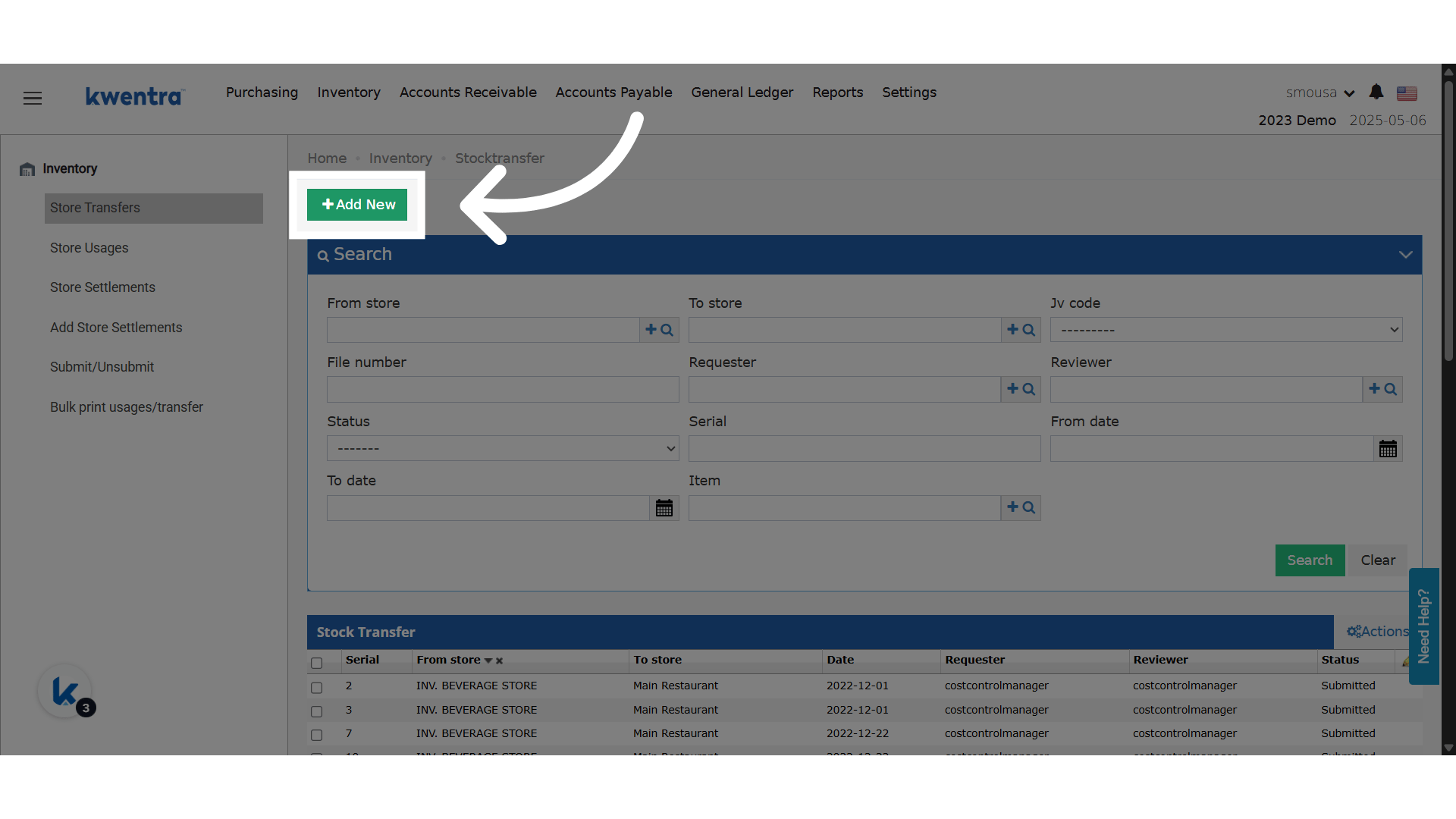Screen dimensions: 1456x819
Task: Open the Jv code dropdown
Action: [1226, 330]
